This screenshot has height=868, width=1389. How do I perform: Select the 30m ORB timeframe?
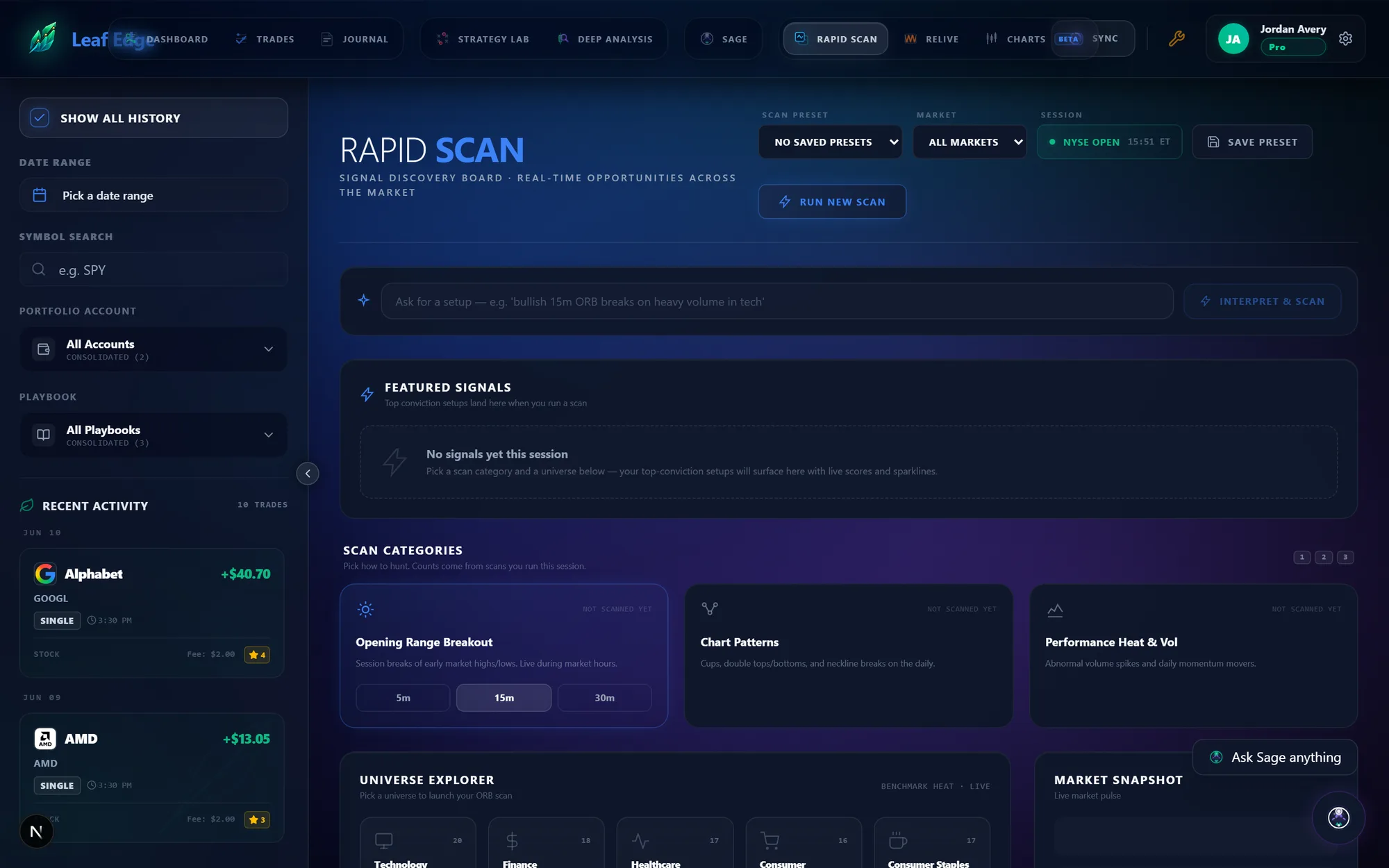point(604,697)
